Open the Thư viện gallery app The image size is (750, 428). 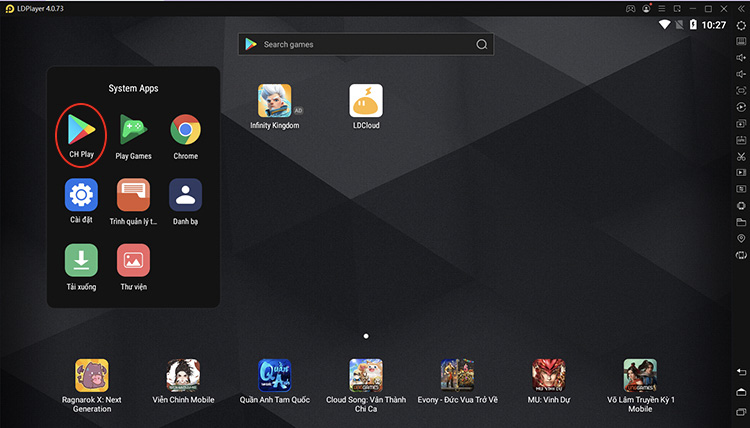pos(133,260)
